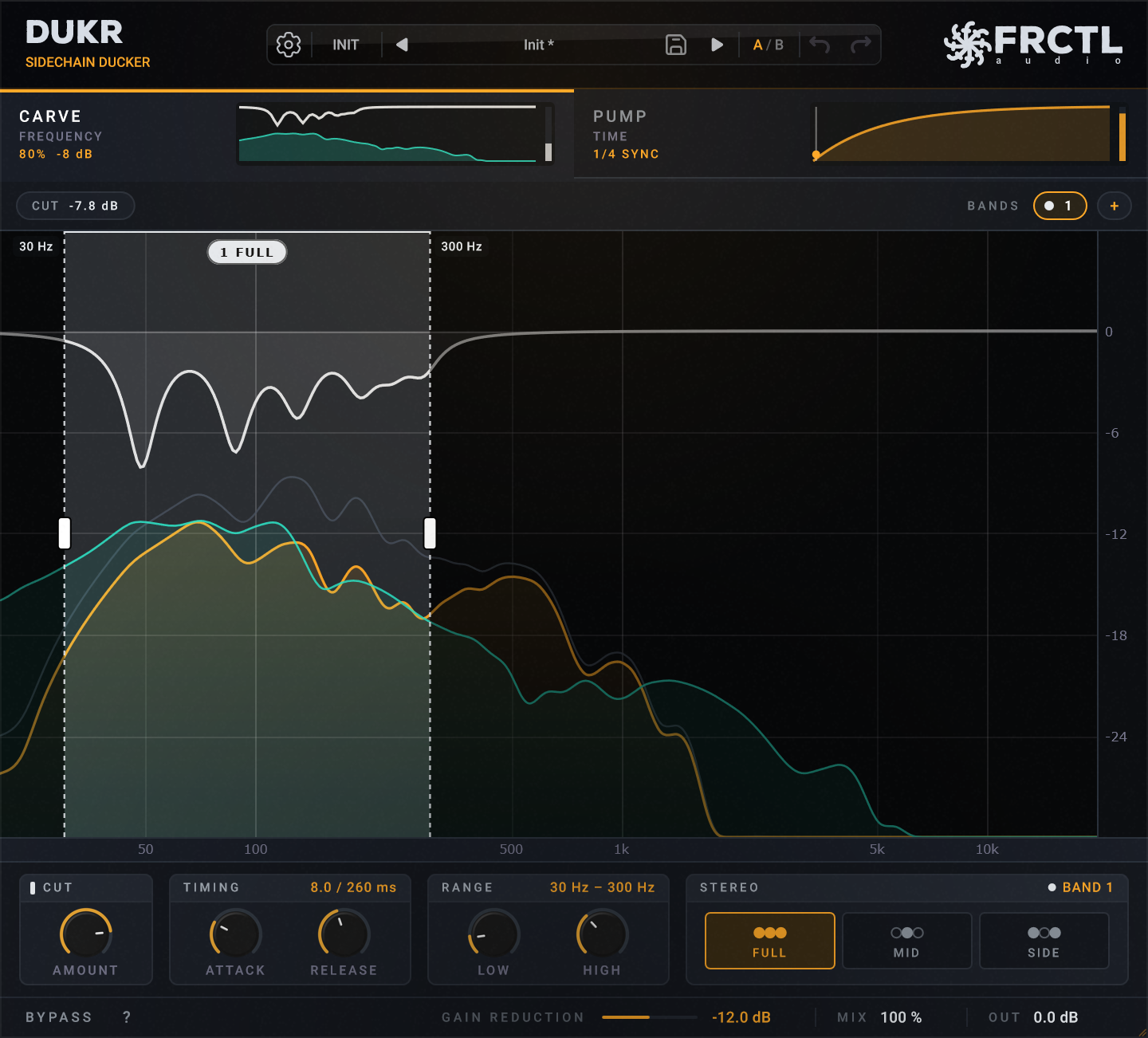Click the BAND 1 indicator in Stereo panel

(x=1080, y=887)
